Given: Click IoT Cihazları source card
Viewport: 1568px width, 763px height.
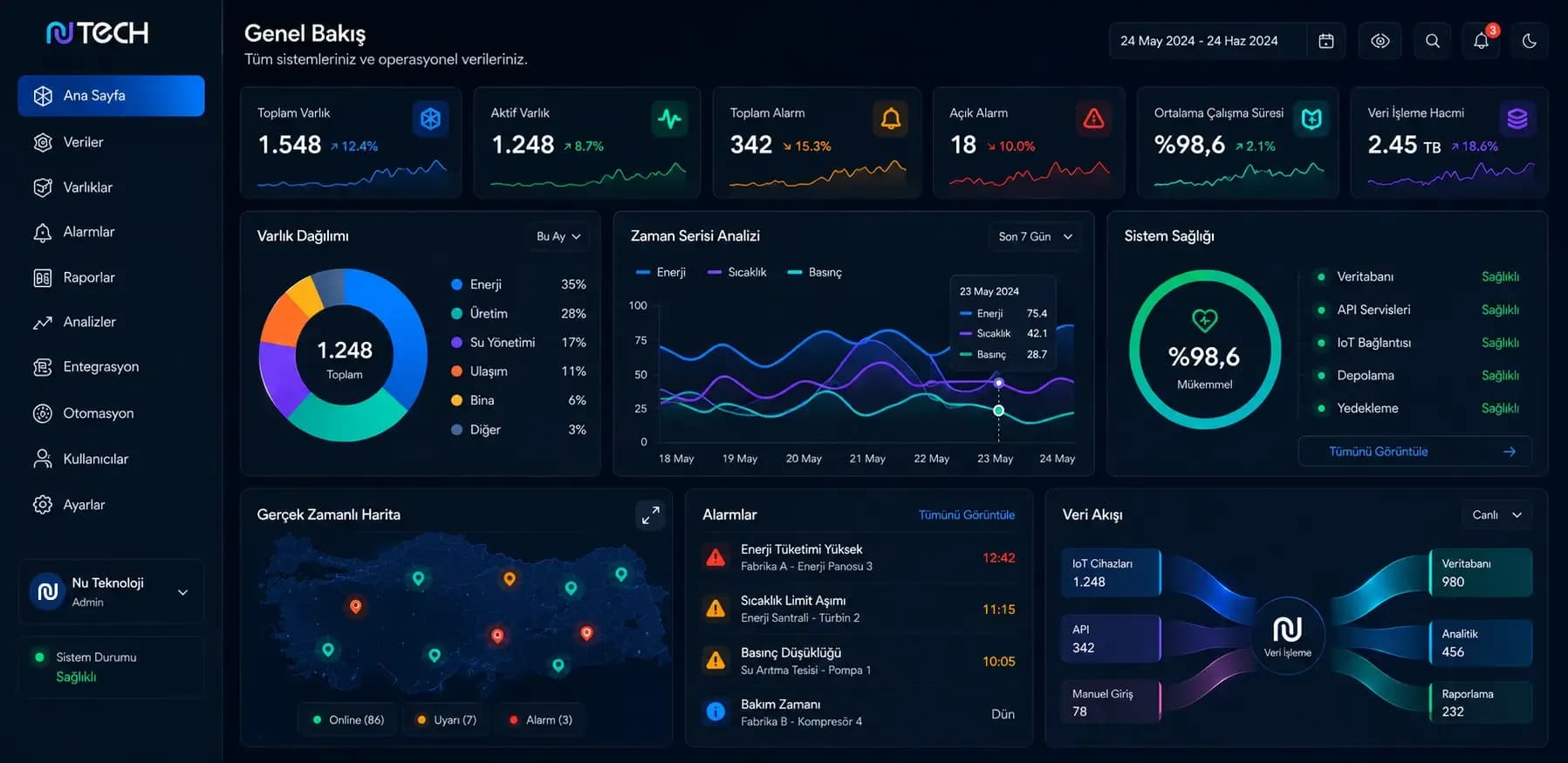Looking at the screenshot, I should 1111,573.
